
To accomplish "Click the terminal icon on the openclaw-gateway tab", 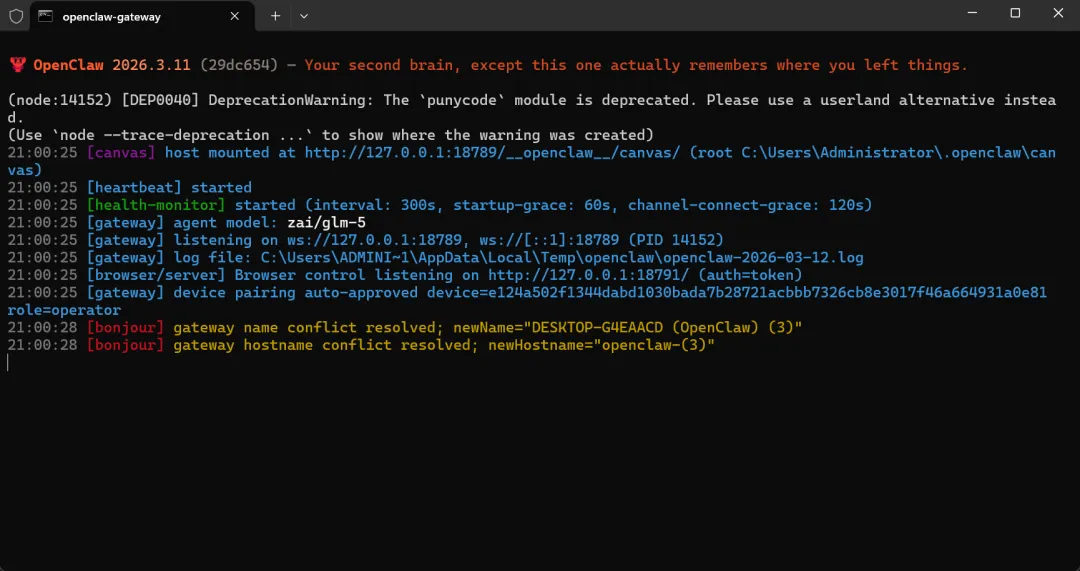I will (x=45, y=16).
